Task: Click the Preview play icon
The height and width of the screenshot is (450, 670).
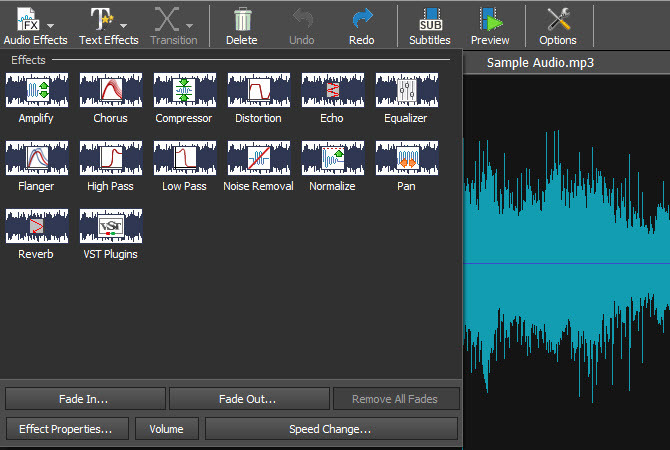Action: click(x=491, y=20)
